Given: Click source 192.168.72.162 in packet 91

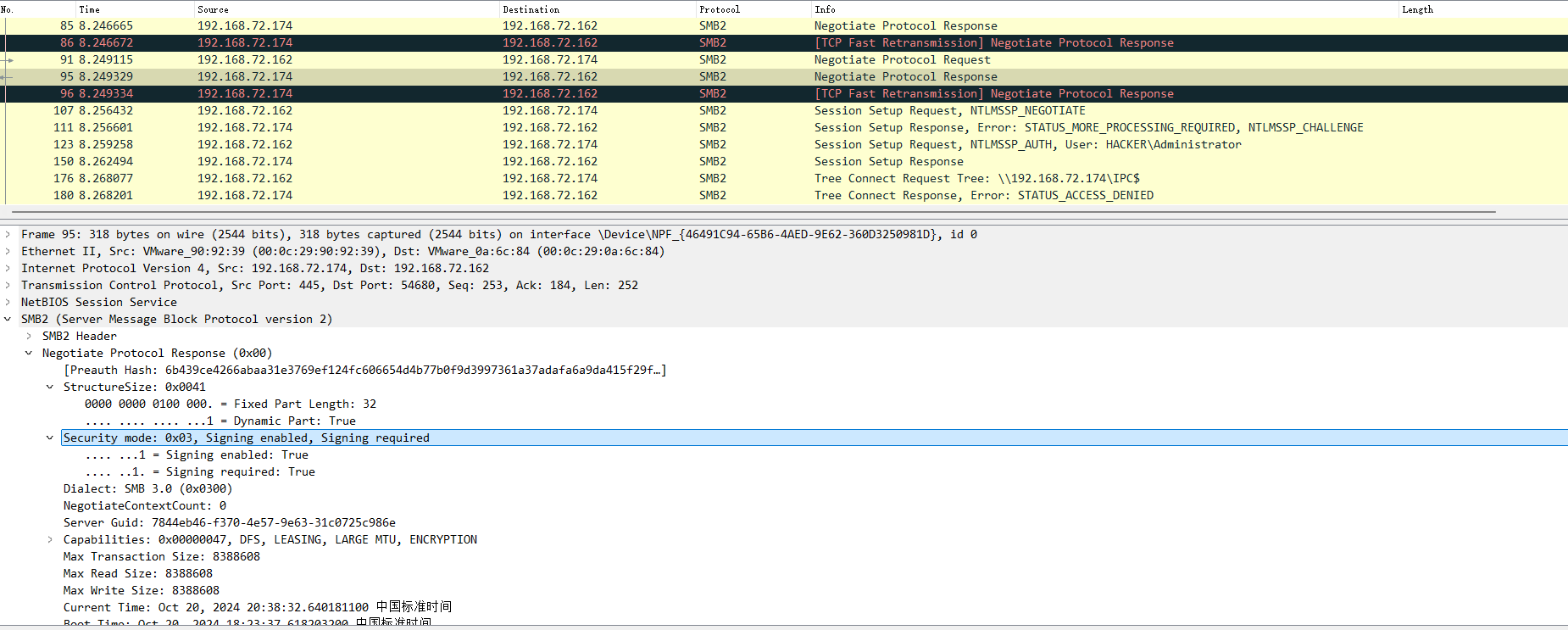Looking at the screenshot, I should pyautogui.click(x=245, y=60).
